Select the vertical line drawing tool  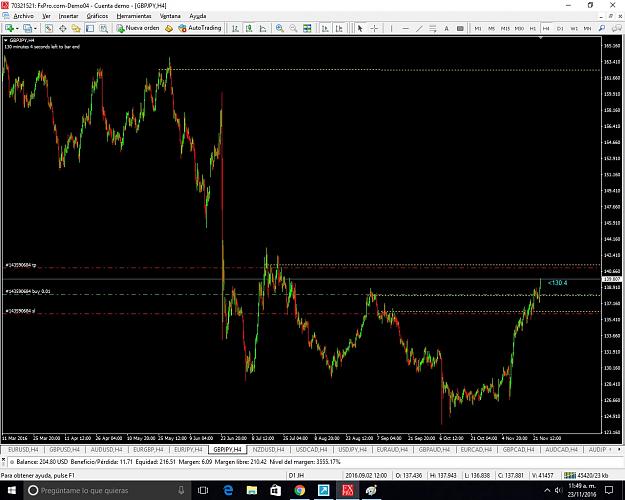pos(391,28)
